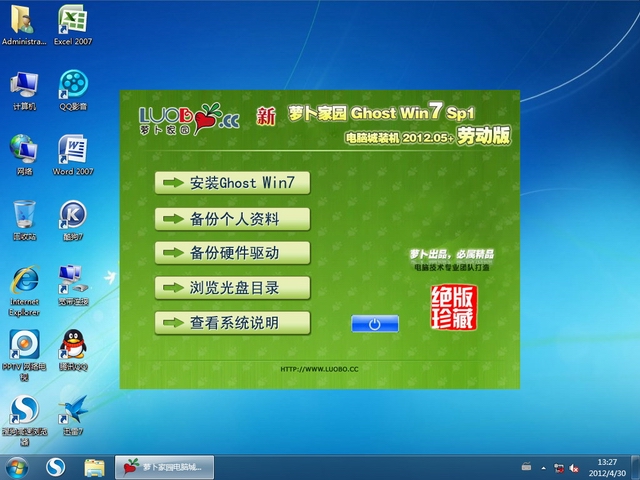Image resolution: width=640 pixels, height=480 pixels.
Task: Open Internet Explorer desktop icon
Action: pyautogui.click(x=24, y=291)
